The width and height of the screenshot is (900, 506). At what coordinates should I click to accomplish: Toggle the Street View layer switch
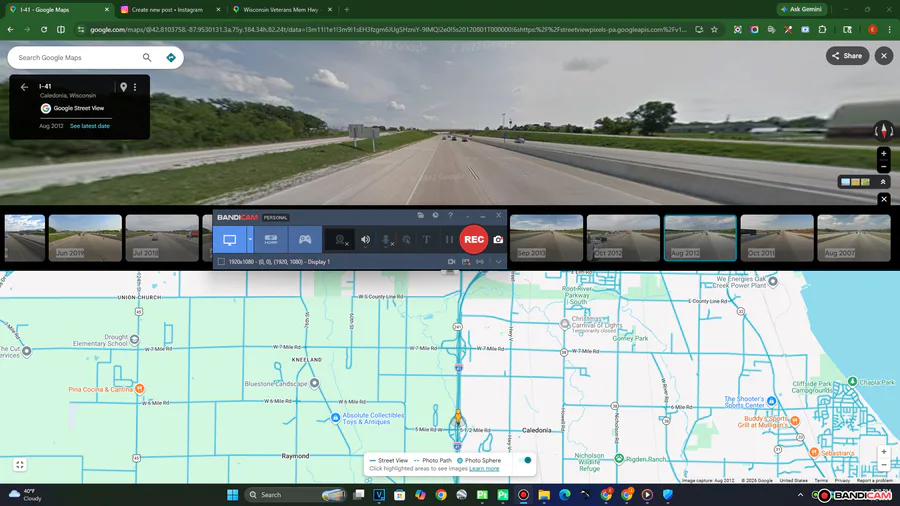(x=524, y=460)
